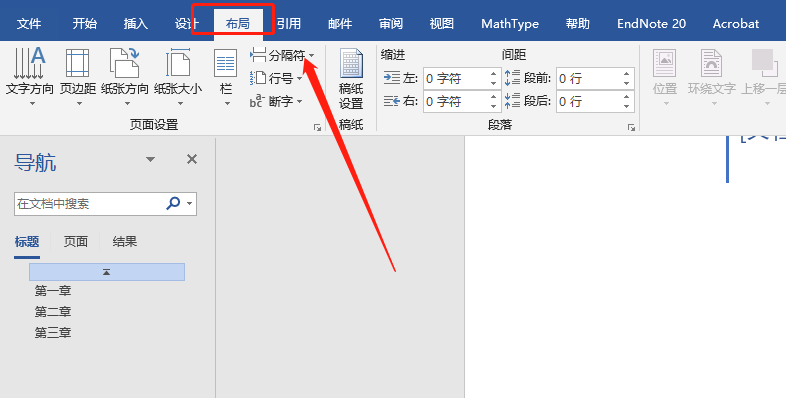786x398 pixels.
Task: Open the 页面设置 dialog launcher
Action: pos(317,128)
